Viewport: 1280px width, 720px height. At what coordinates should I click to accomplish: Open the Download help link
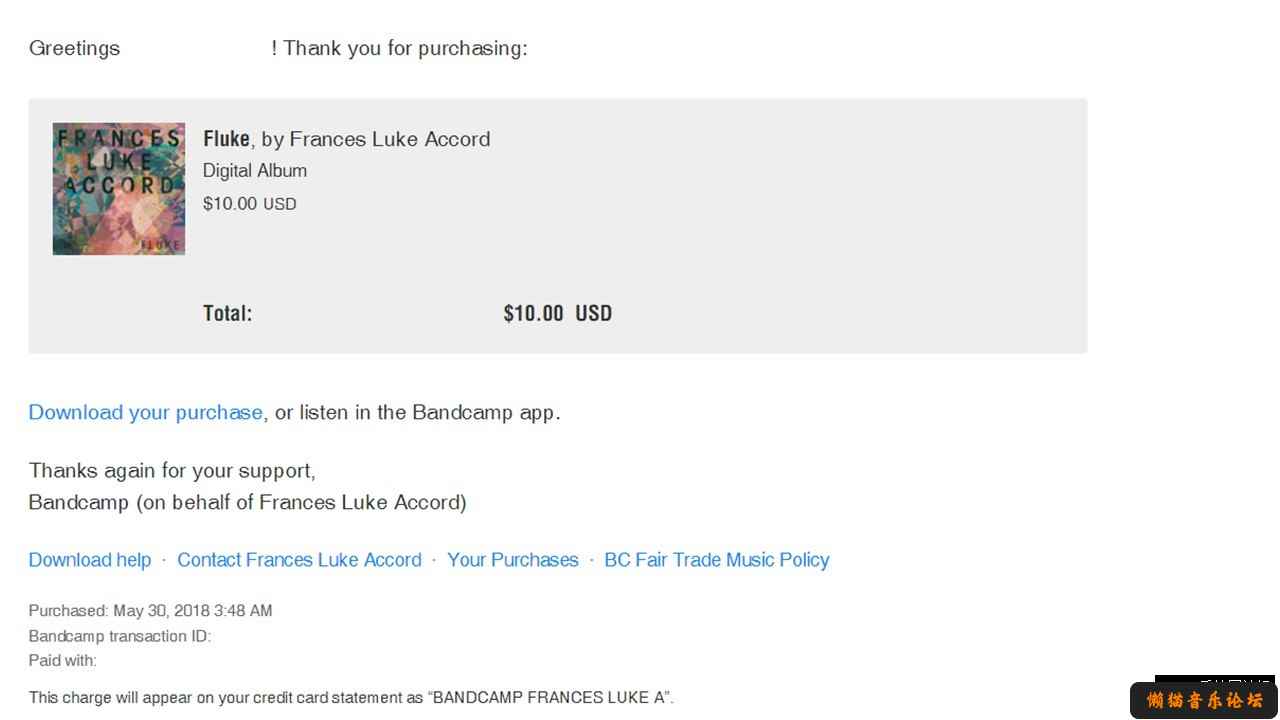click(90, 560)
